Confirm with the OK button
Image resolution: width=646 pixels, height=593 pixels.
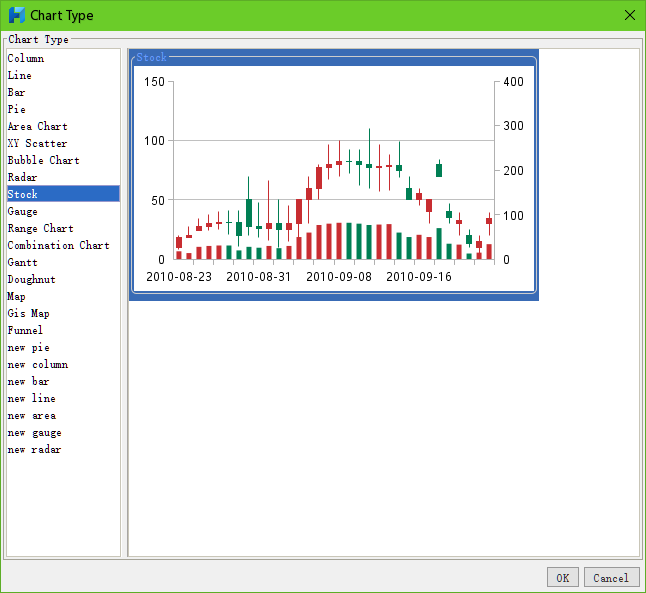pyautogui.click(x=563, y=577)
